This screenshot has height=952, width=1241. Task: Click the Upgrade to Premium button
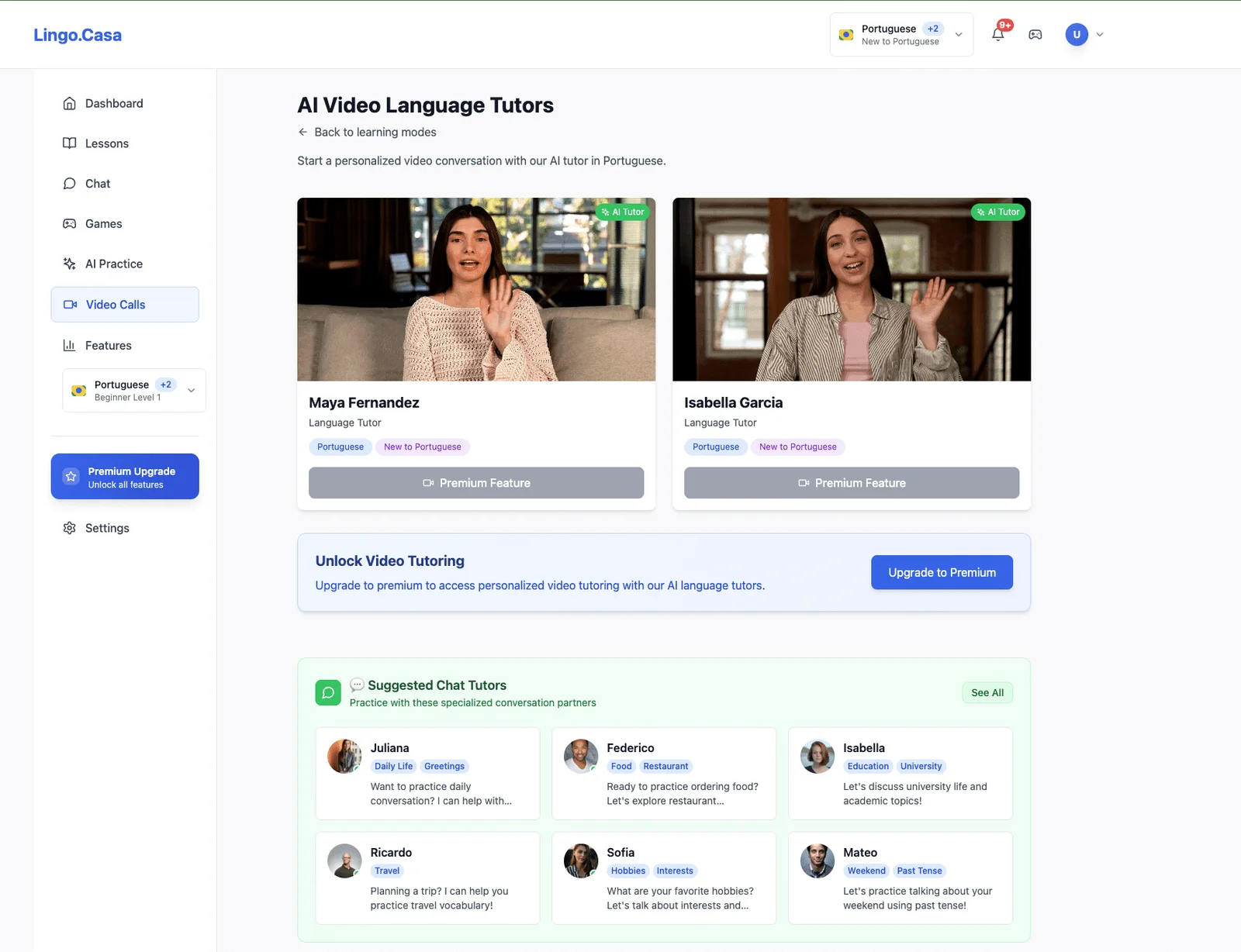coord(942,572)
